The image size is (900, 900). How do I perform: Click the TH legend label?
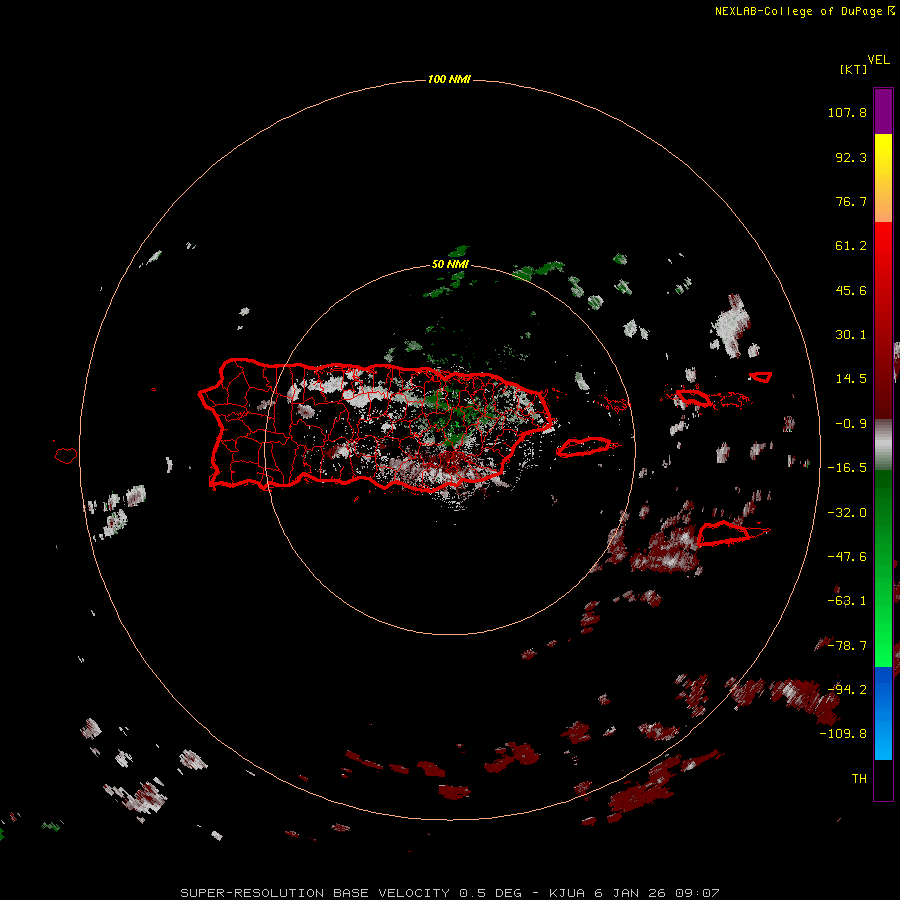pos(859,779)
